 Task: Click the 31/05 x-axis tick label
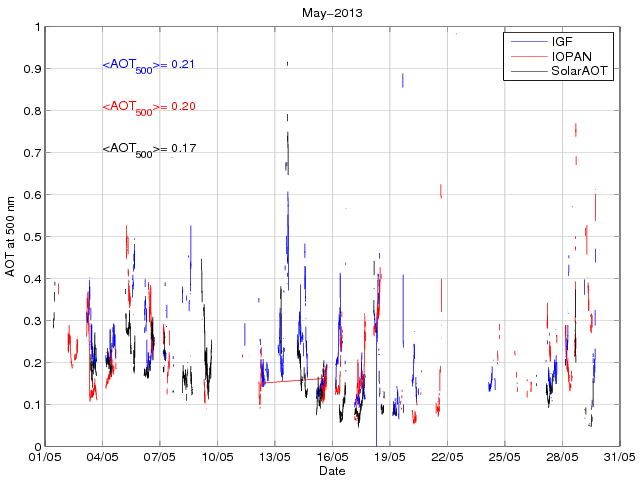pos(619,457)
